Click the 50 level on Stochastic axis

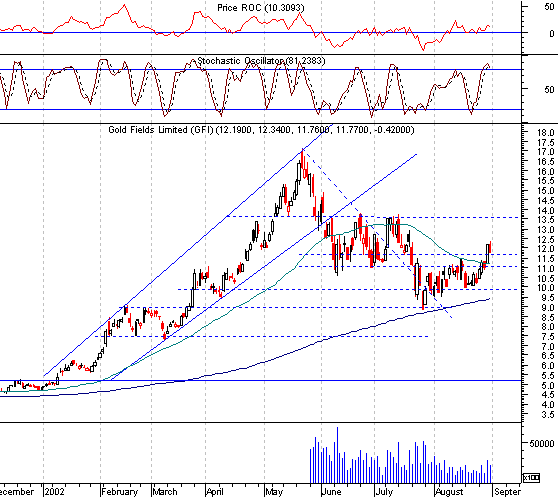coord(549,89)
